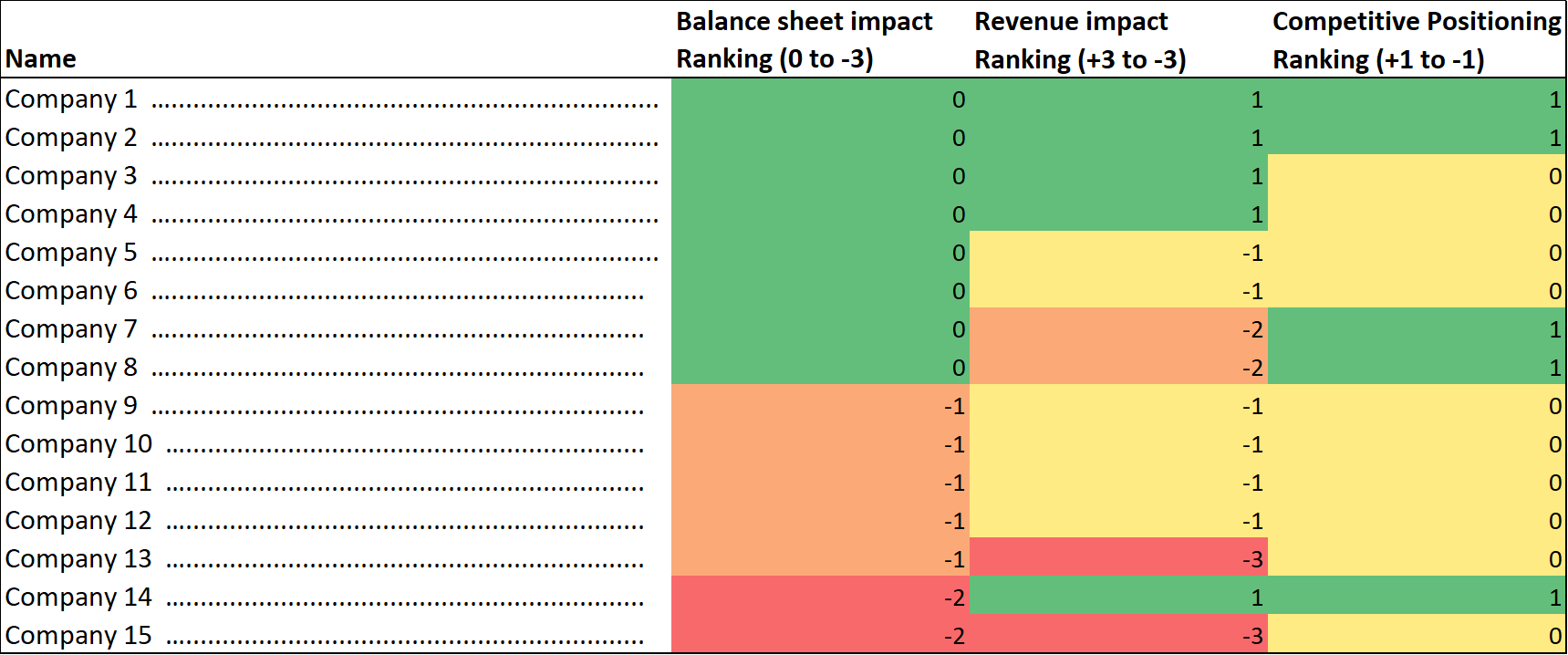The width and height of the screenshot is (1568, 655).
Task: Select Company 14's green Revenue impact cell
Action: click(1118, 597)
